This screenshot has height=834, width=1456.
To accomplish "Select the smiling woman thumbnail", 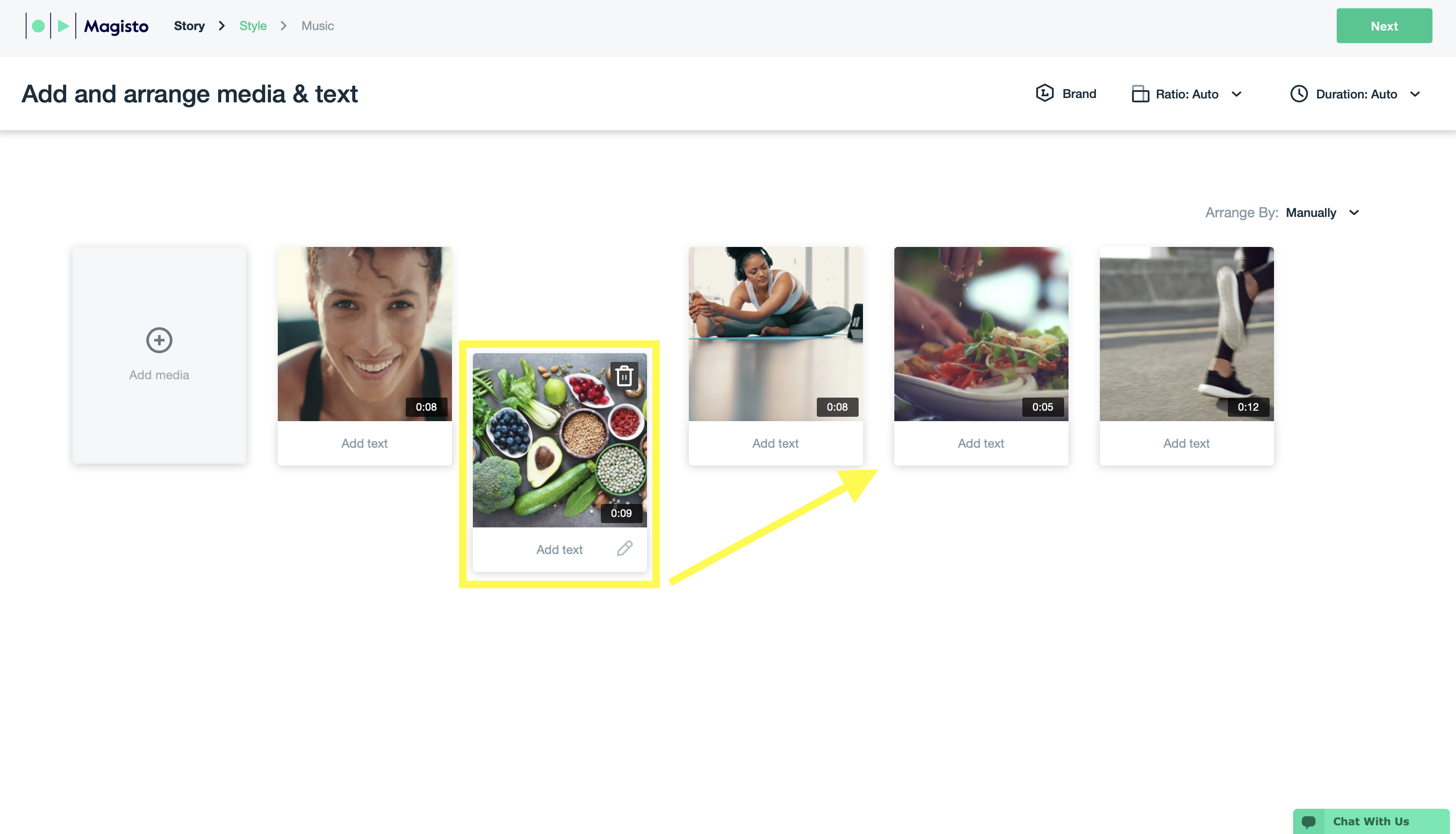I will tap(365, 334).
